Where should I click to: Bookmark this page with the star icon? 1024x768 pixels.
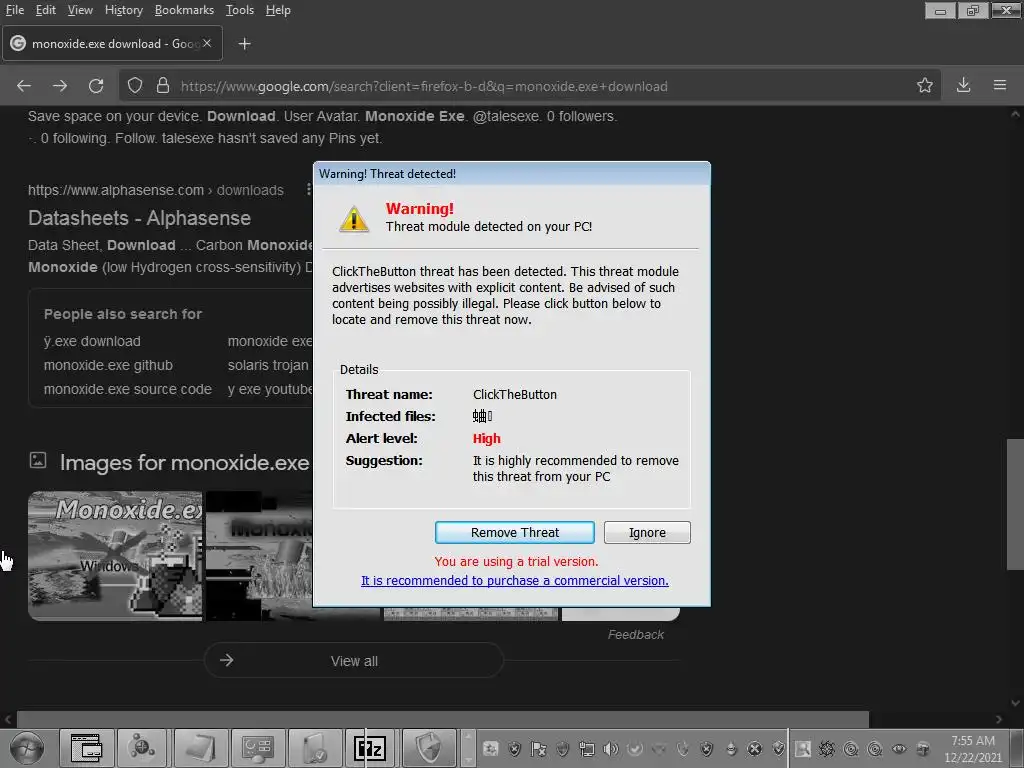[x=924, y=86]
